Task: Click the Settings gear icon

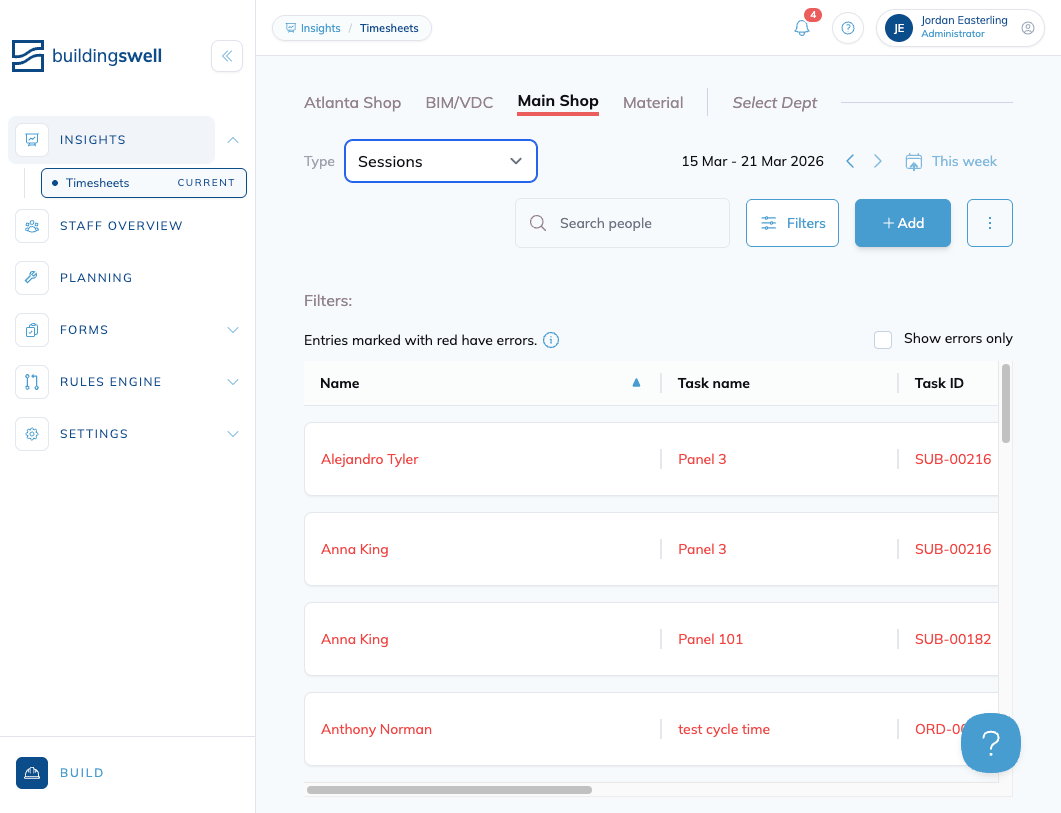Action: click(32, 434)
